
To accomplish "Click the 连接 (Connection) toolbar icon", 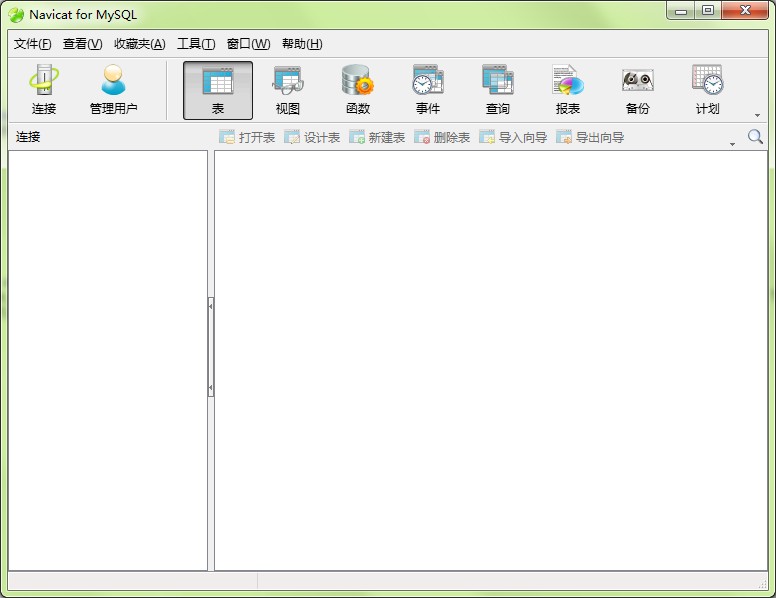I will click(44, 90).
